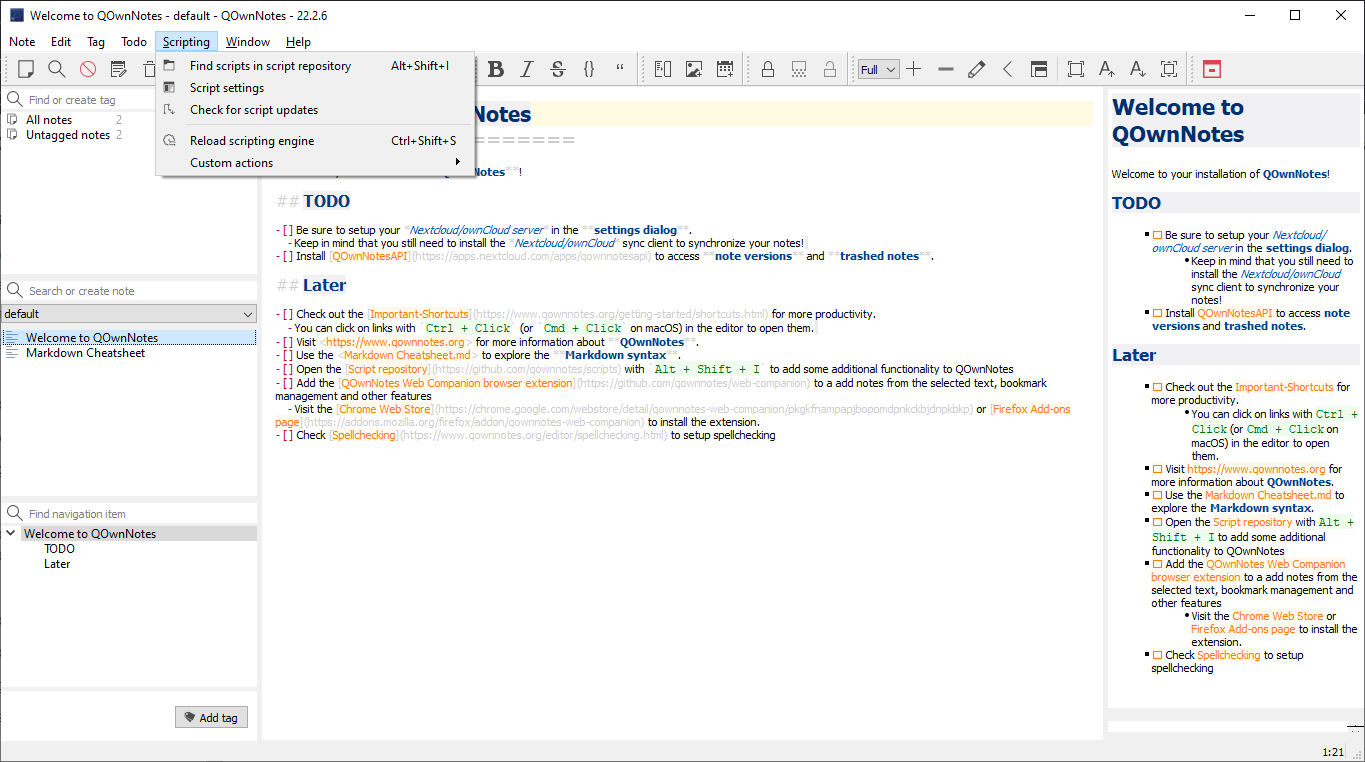Select the 'Markdown Cheatsheet' note
Screen dimensions: 1365x762
click(129, 353)
